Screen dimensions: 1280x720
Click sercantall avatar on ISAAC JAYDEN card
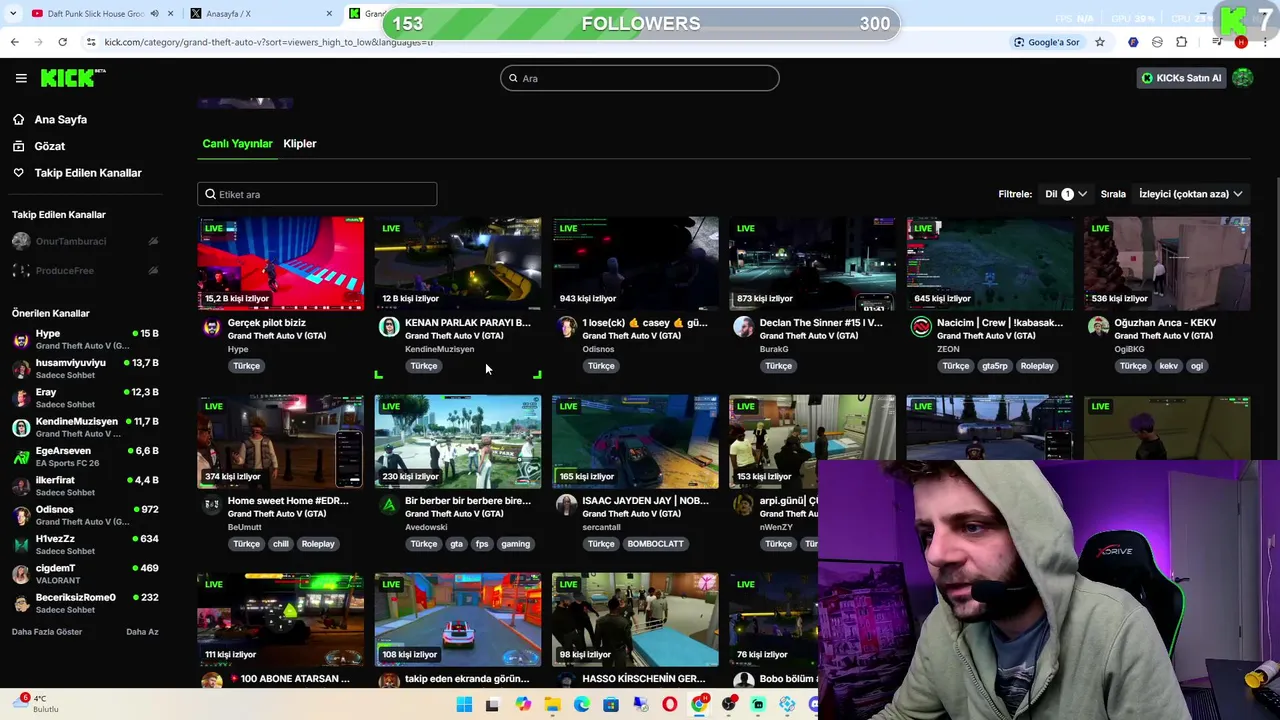coord(566,505)
